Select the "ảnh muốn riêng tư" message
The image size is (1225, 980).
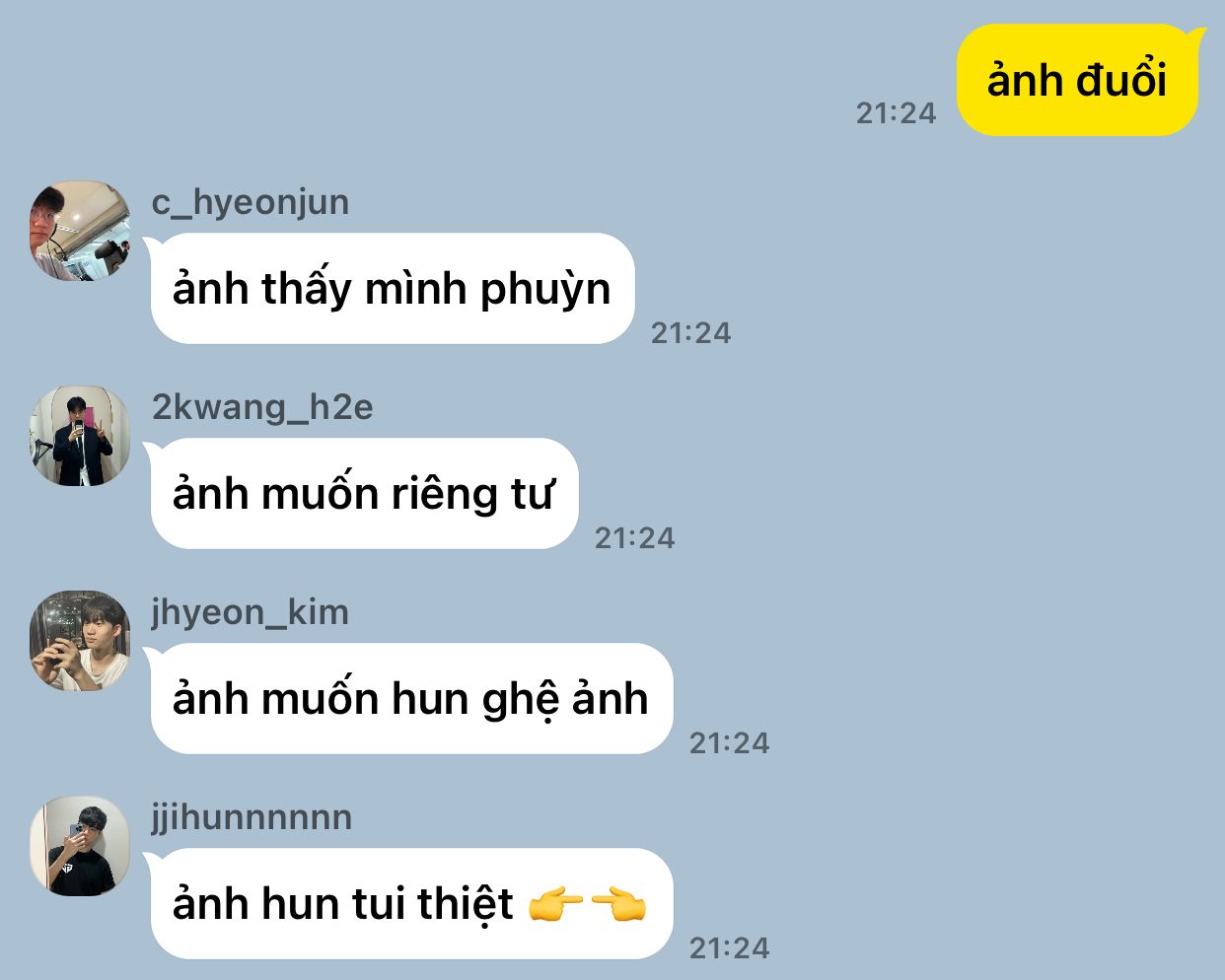[x=363, y=494]
